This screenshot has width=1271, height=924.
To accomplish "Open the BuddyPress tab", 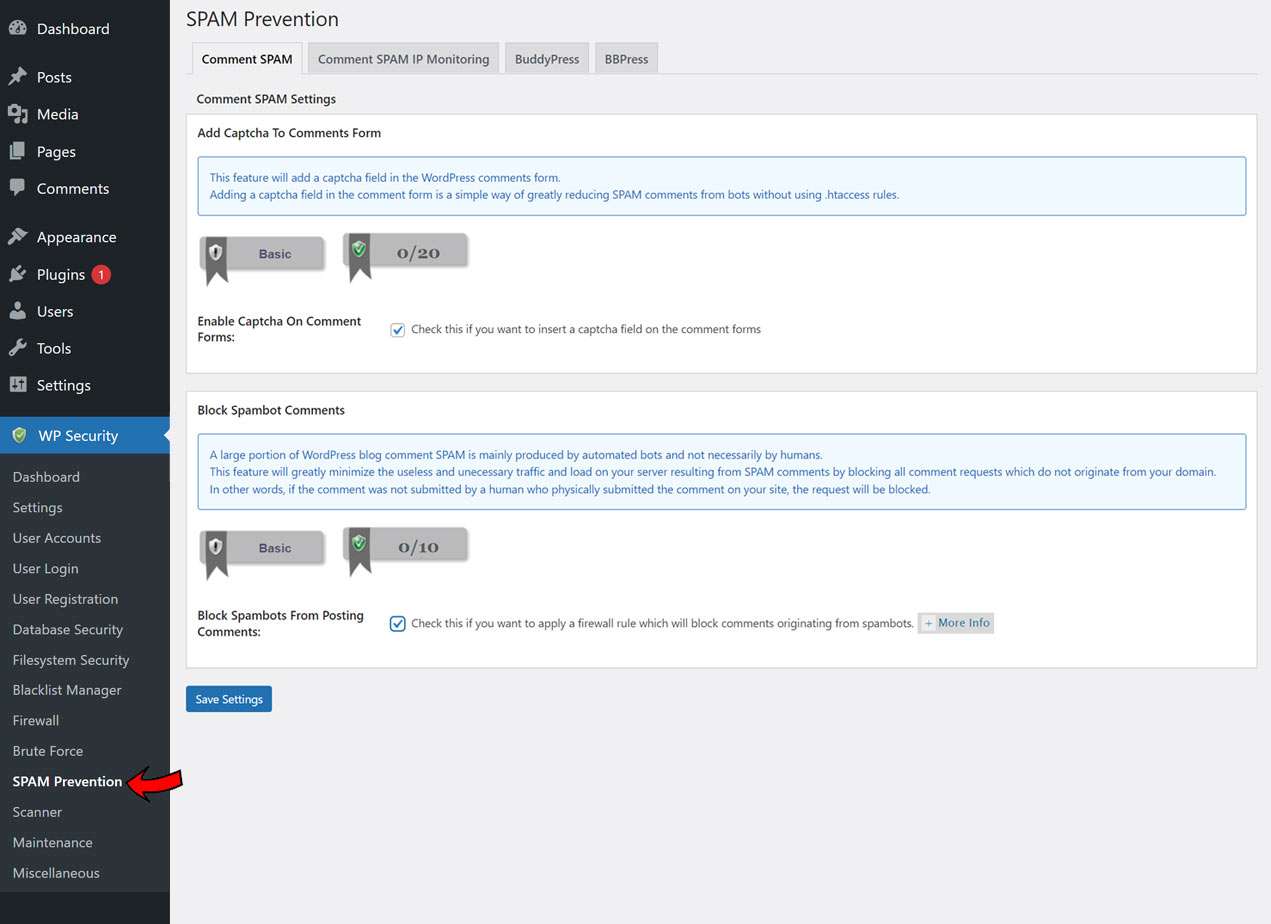I will [547, 59].
